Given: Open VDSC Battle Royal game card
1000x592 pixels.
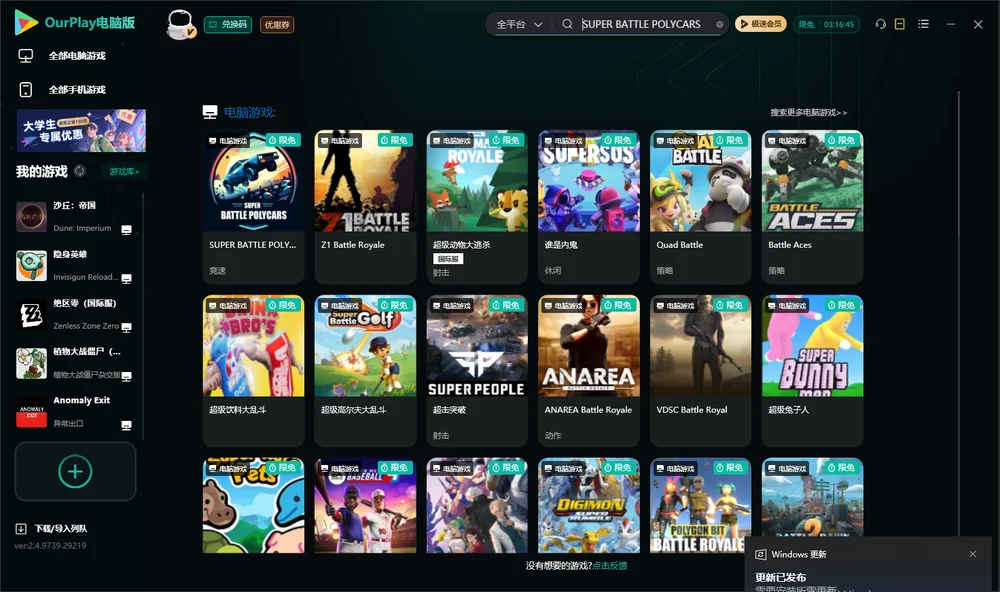Looking at the screenshot, I should pos(700,371).
